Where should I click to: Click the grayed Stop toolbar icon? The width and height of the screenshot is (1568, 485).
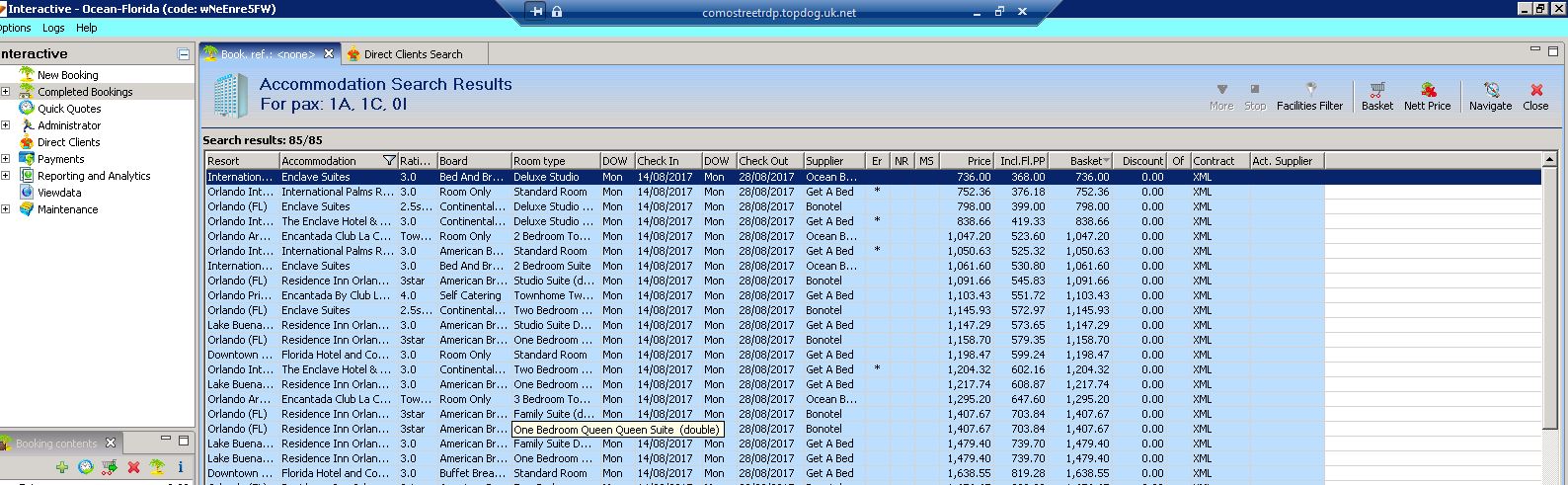click(1255, 89)
